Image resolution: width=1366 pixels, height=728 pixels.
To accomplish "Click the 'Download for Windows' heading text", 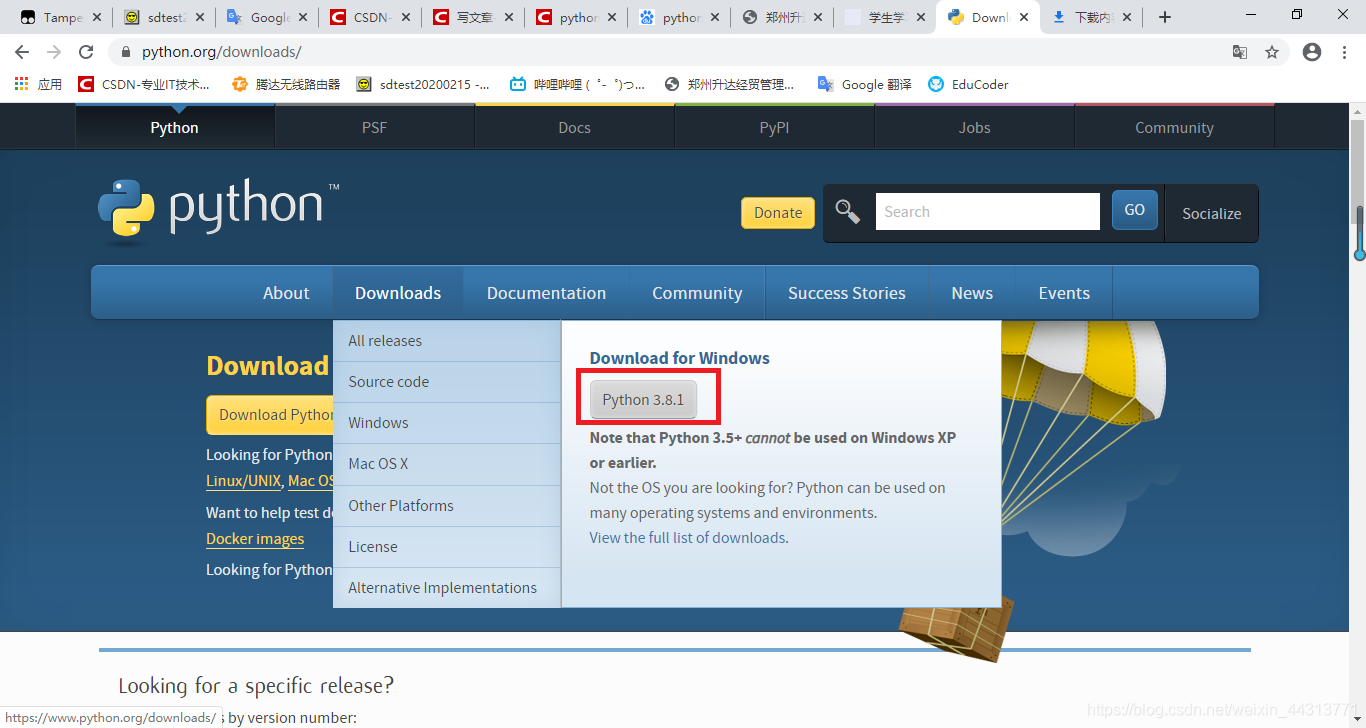I will point(680,358).
